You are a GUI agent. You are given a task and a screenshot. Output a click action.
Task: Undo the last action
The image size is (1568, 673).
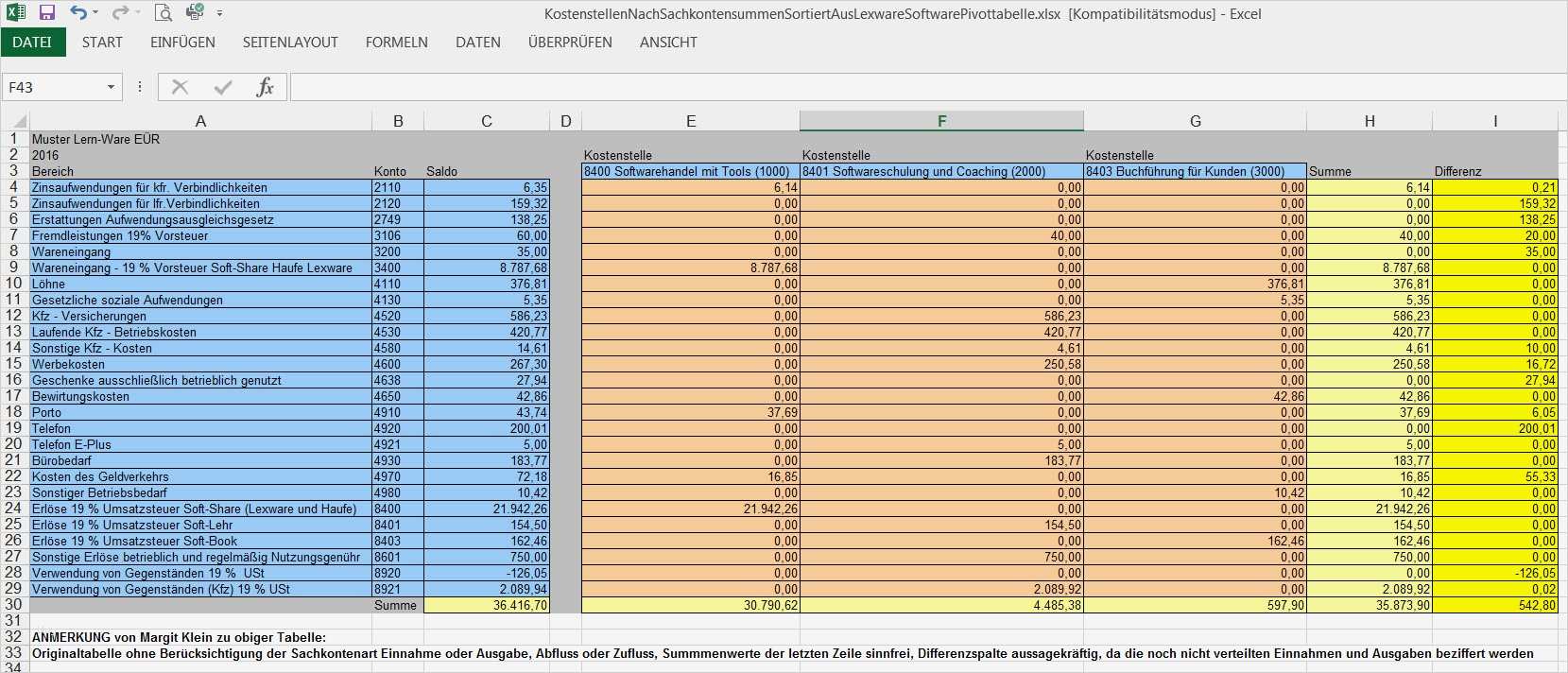pos(78,13)
